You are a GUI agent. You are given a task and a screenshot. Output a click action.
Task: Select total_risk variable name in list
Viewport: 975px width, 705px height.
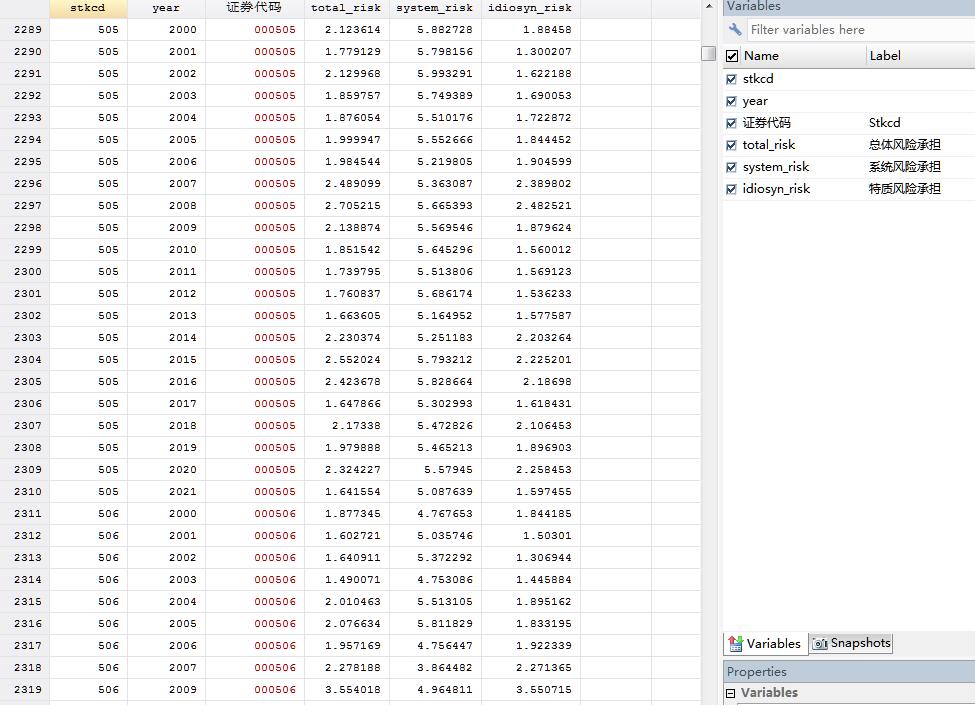tap(769, 145)
